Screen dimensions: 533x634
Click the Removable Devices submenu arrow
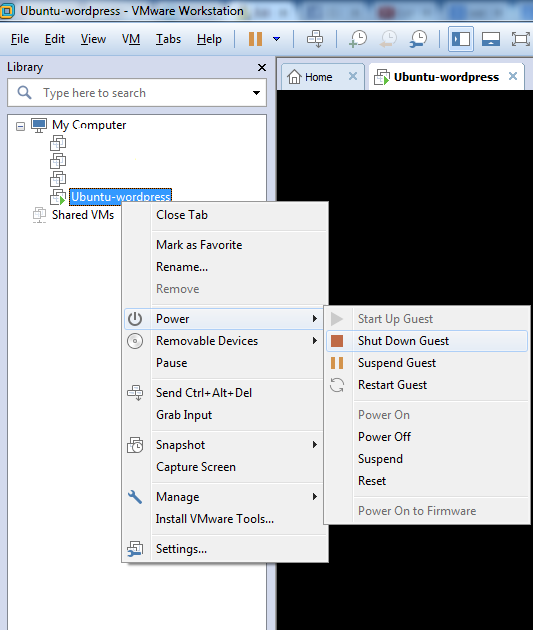315,341
